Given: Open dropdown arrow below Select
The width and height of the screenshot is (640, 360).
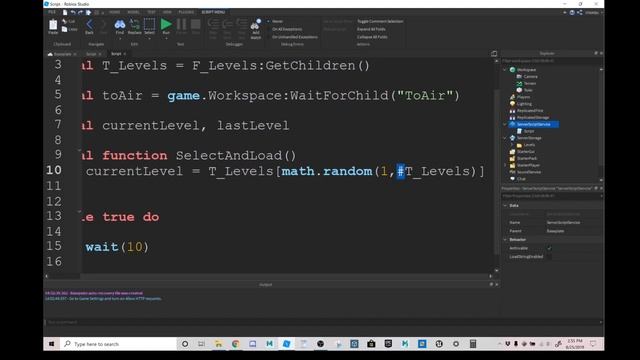Looking at the screenshot, I should pyautogui.click(x=149, y=38).
